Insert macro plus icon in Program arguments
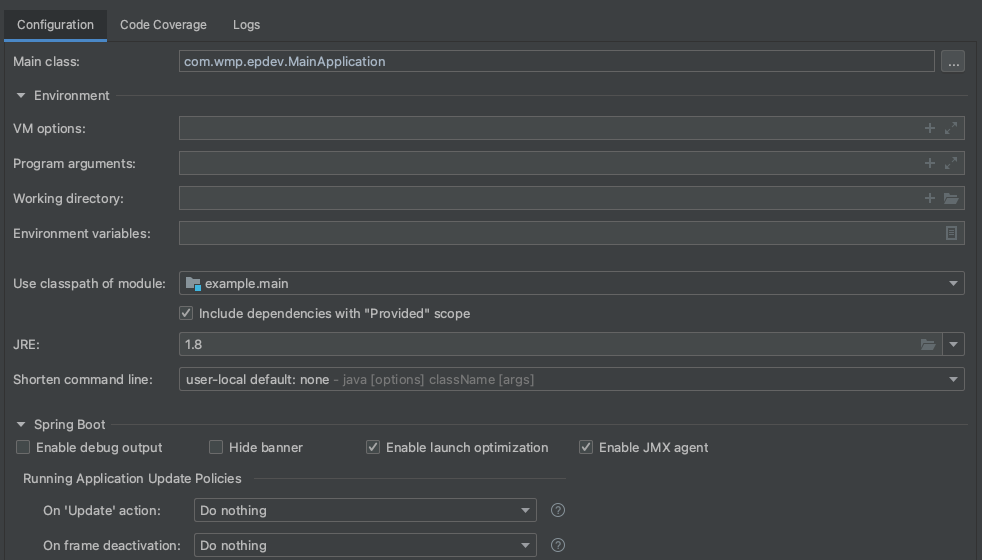The height and width of the screenshot is (560, 982). (x=929, y=163)
